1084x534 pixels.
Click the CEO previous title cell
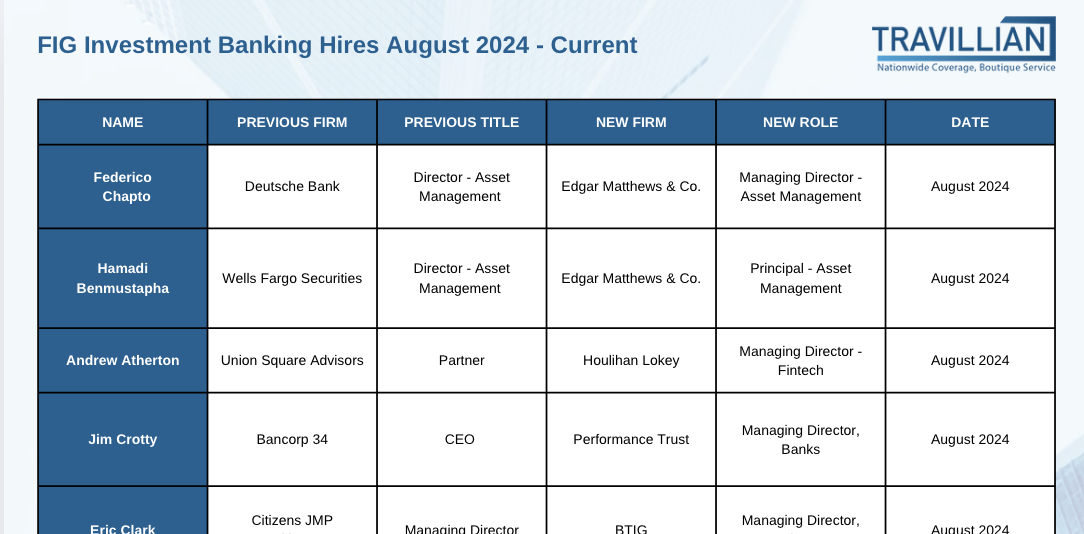point(461,439)
